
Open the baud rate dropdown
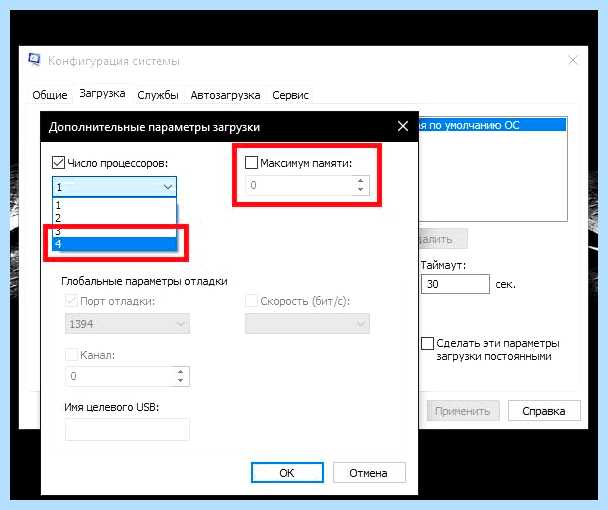tap(307, 324)
